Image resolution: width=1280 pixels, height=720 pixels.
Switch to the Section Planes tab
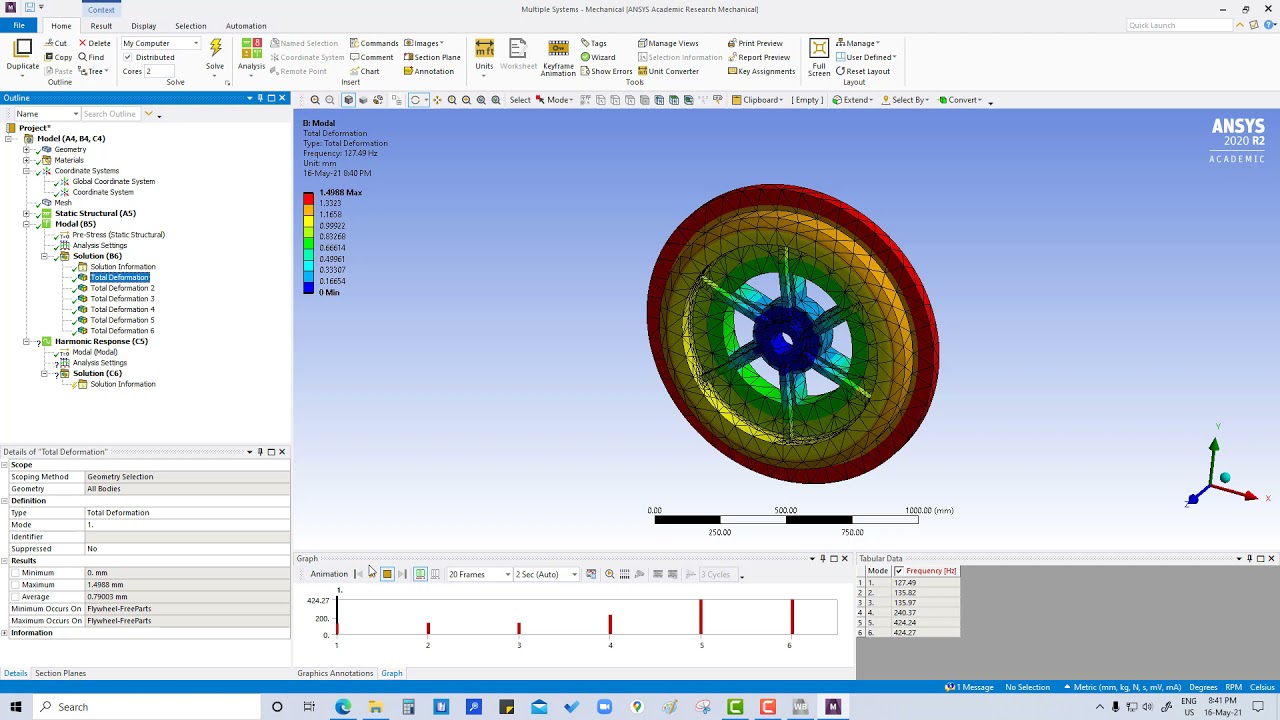pyautogui.click(x=61, y=673)
